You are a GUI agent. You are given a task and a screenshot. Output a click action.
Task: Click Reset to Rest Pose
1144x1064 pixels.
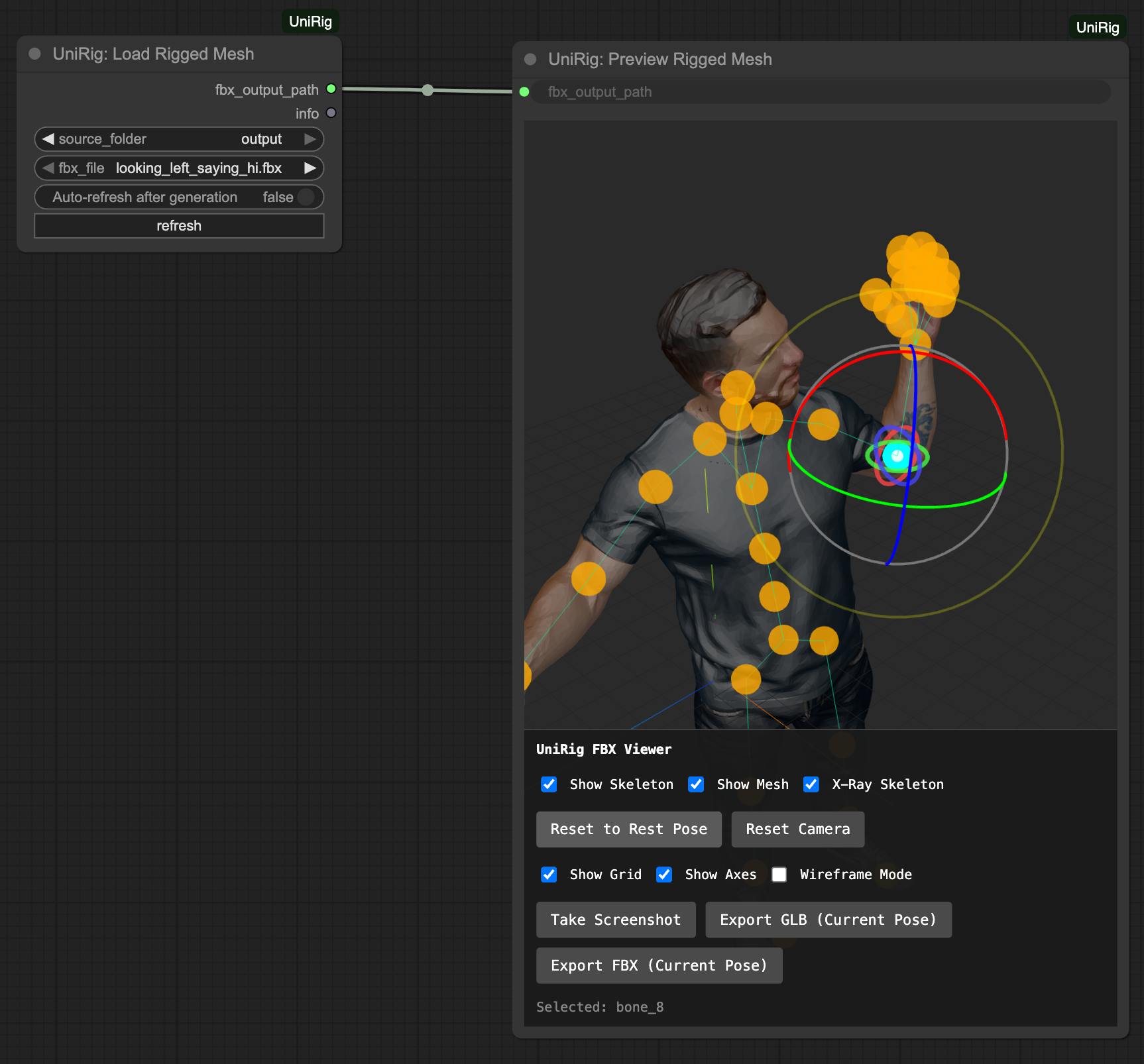click(x=628, y=829)
